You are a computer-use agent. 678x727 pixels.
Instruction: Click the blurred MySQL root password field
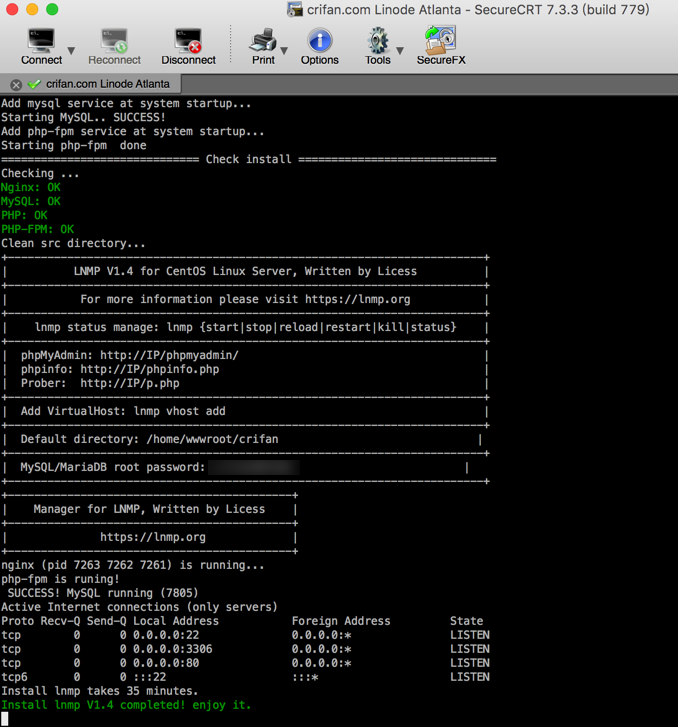click(x=254, y=467)
